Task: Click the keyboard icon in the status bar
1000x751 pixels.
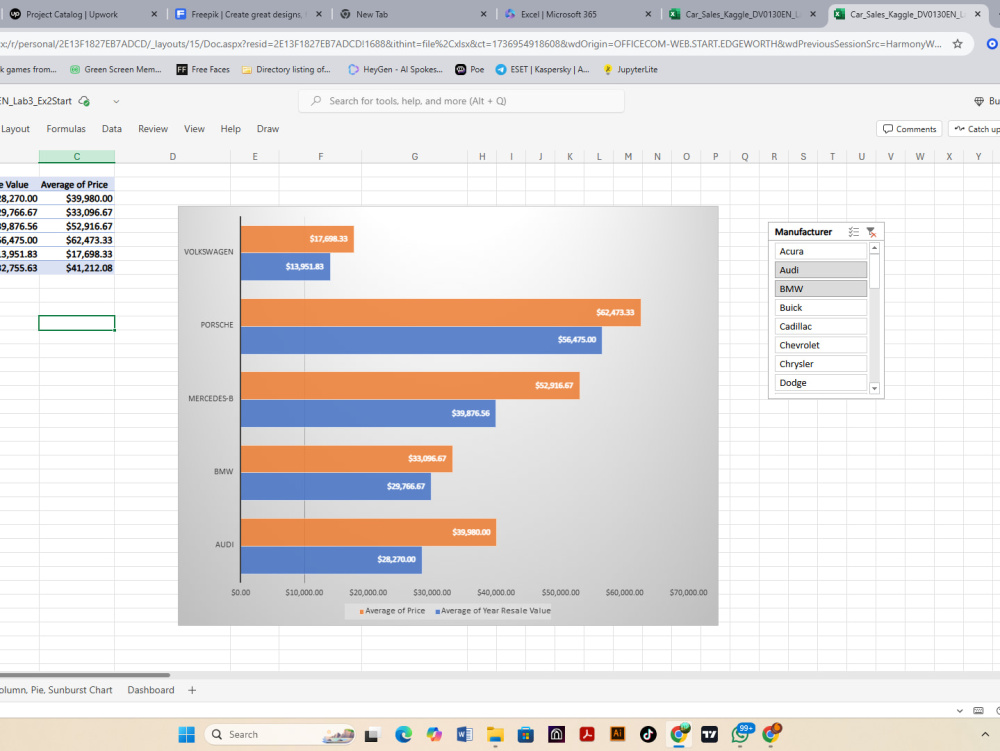Action: click(978, 710)
